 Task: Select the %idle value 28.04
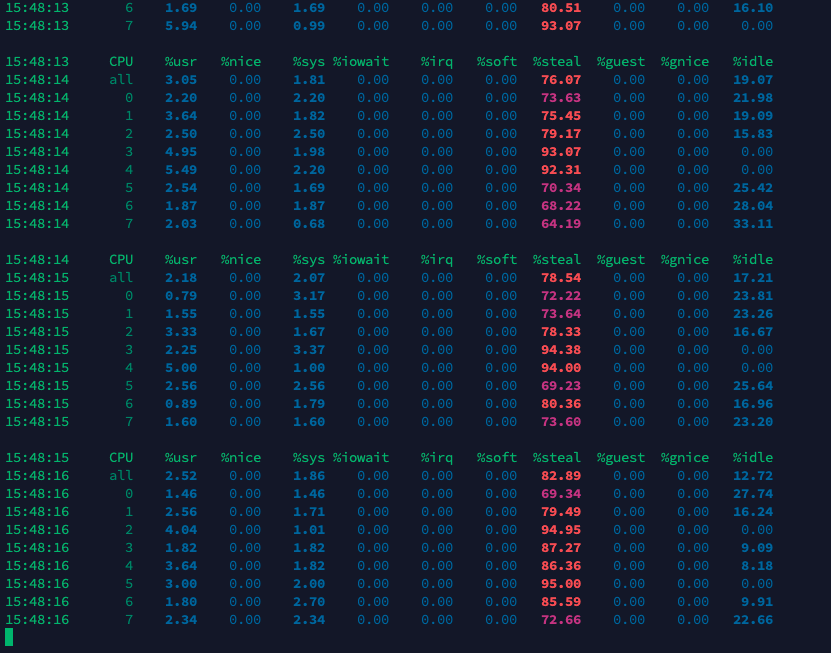pyautogui.click(x=753, y=206)
